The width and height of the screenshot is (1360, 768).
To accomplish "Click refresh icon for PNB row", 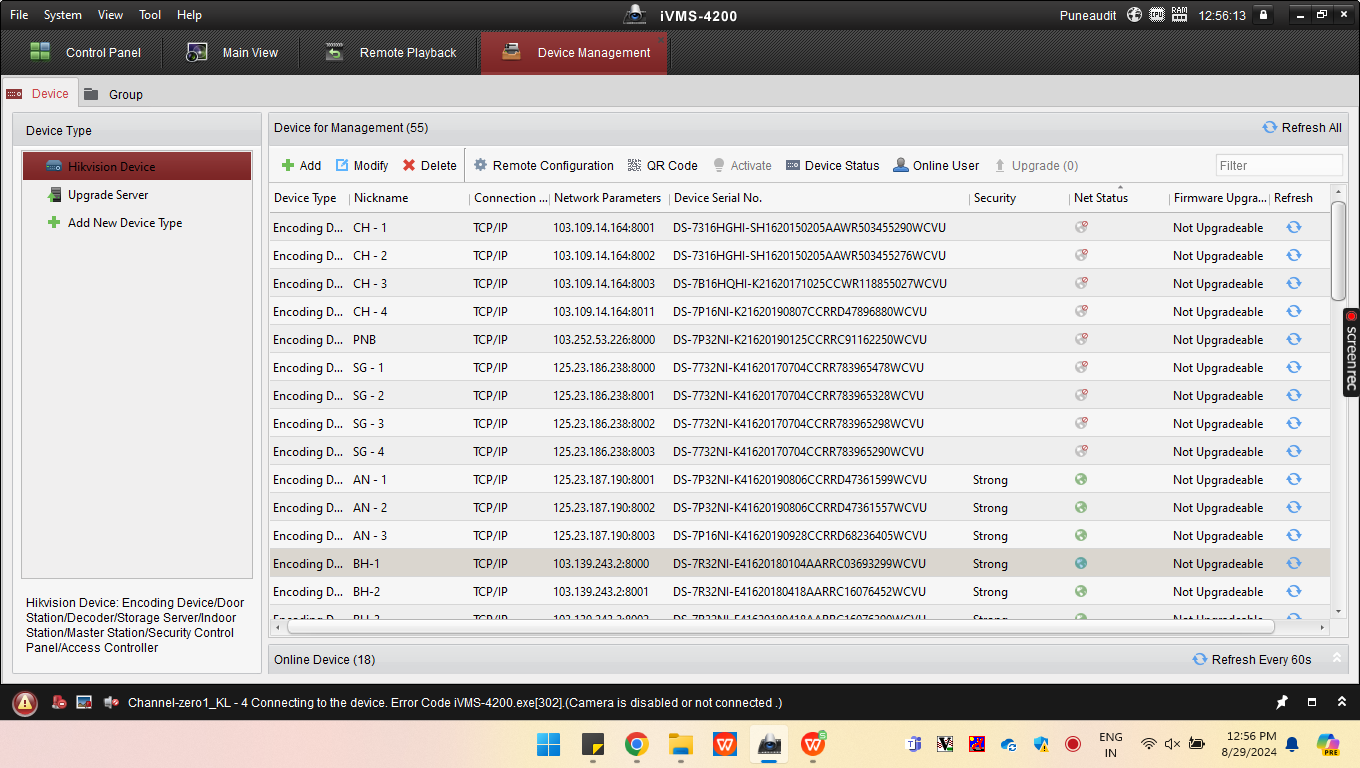I will point(1293,339).
